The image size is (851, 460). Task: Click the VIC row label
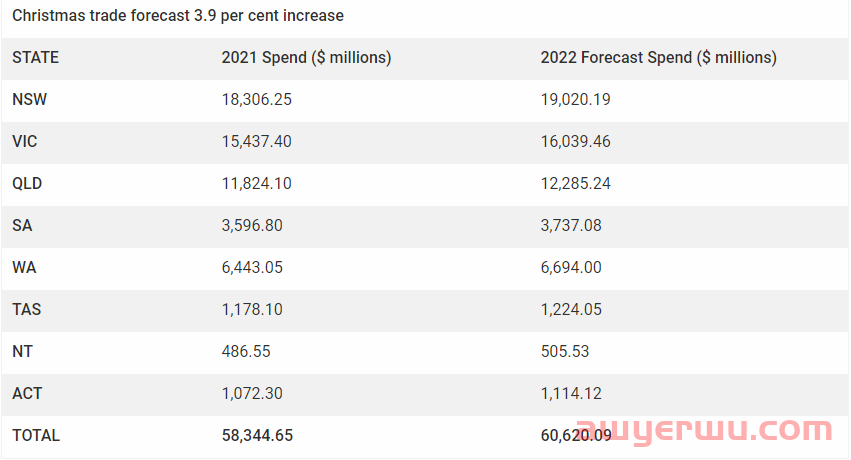[24, 142]
